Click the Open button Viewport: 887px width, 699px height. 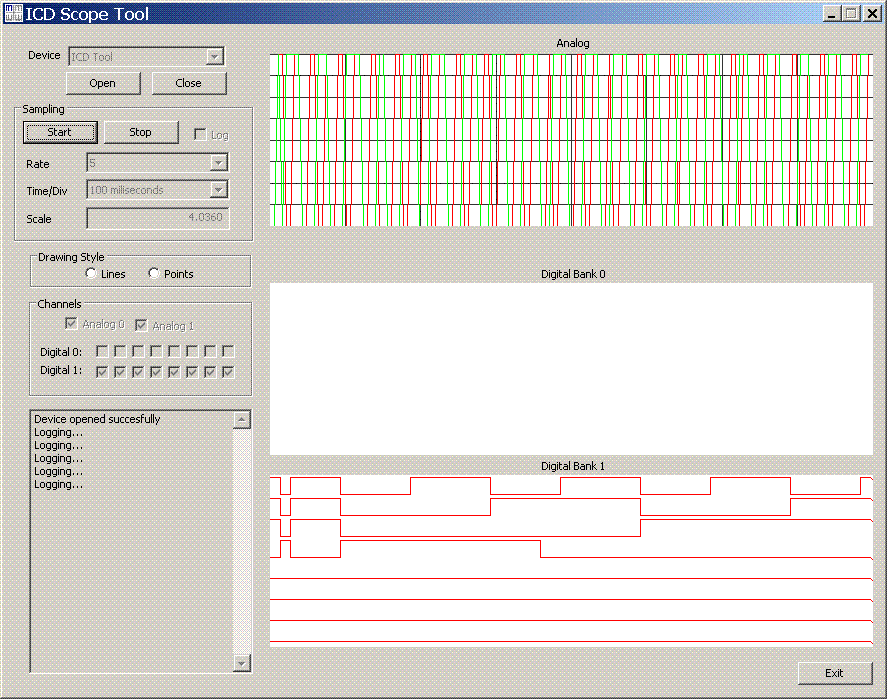103,83
